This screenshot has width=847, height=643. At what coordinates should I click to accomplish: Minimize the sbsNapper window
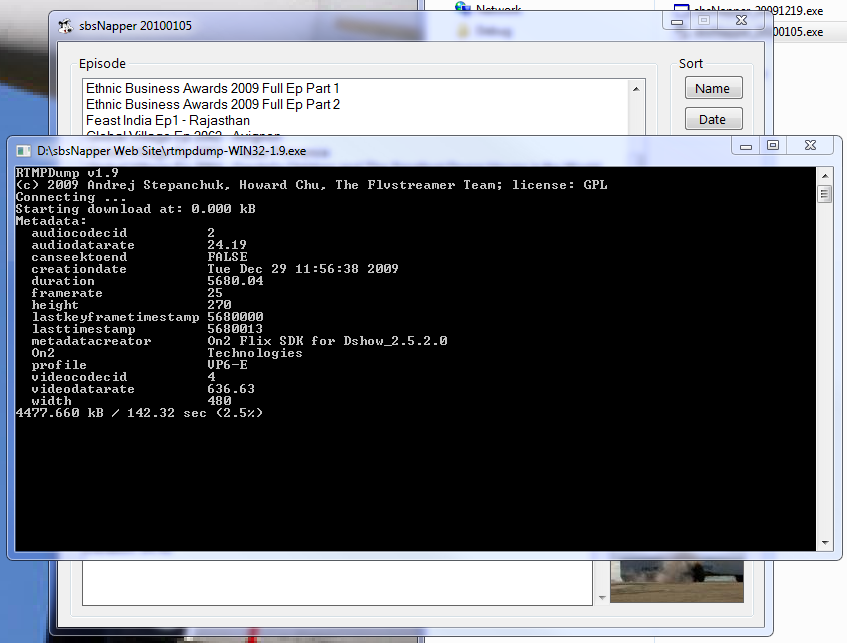677,22
